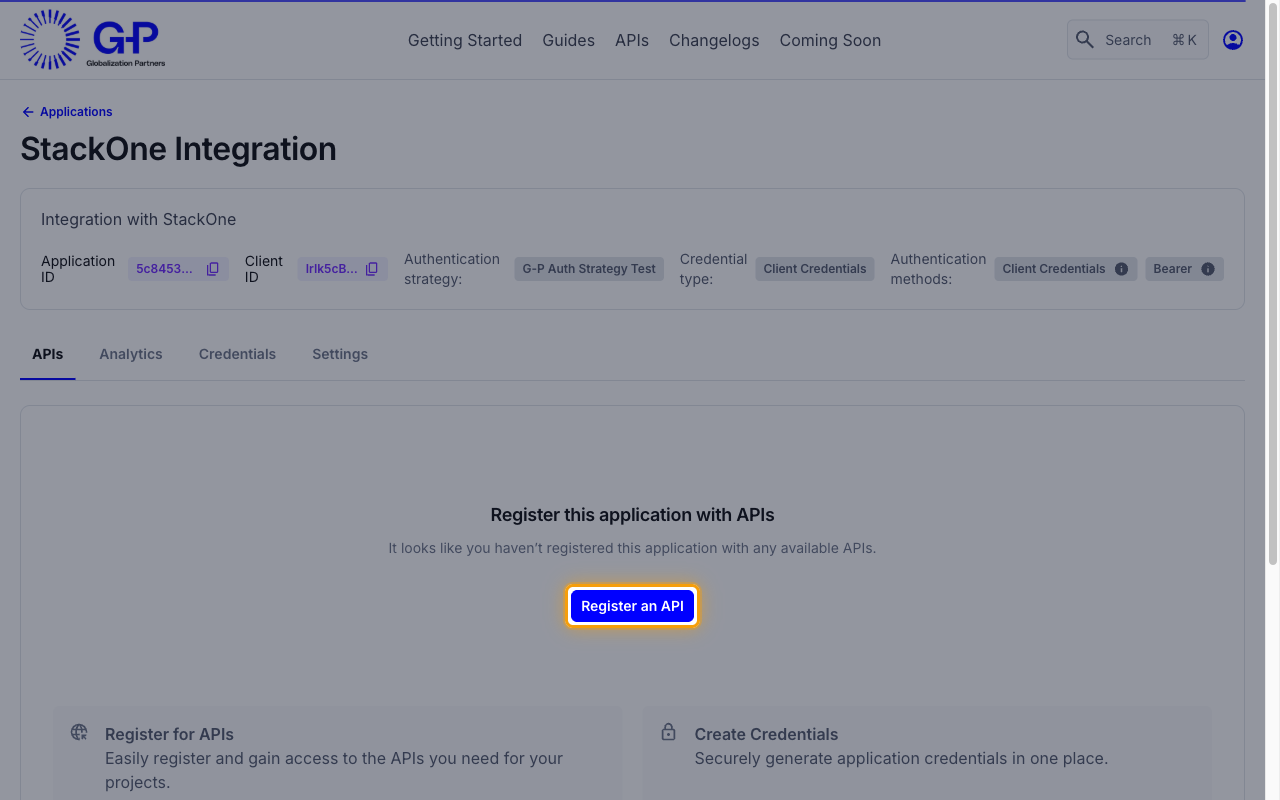This screenshot has height=800, width=1280.
Task: Click the Integration with StackOne description
Action: [138, 219]
